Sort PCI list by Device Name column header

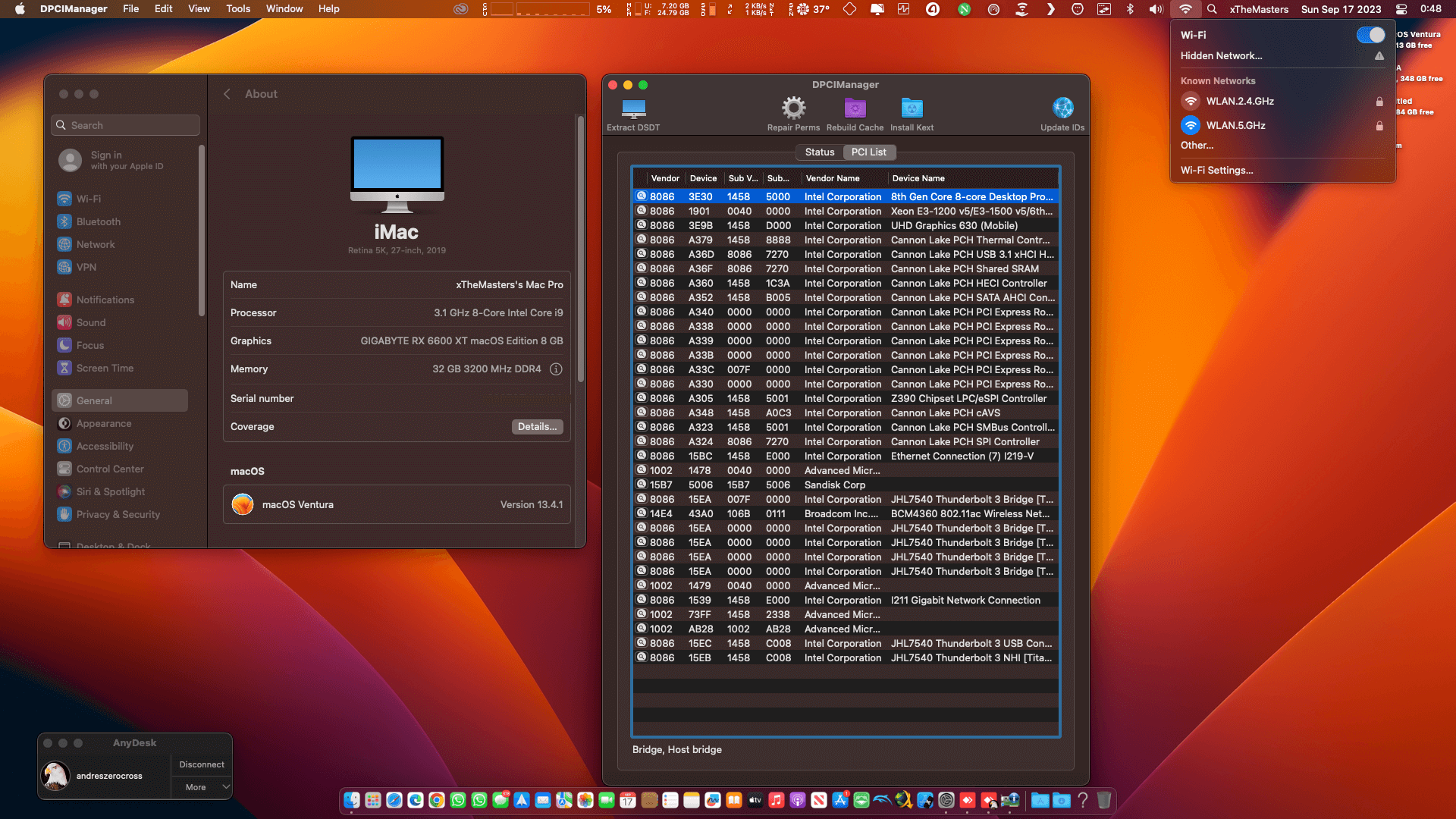(973, 178)
